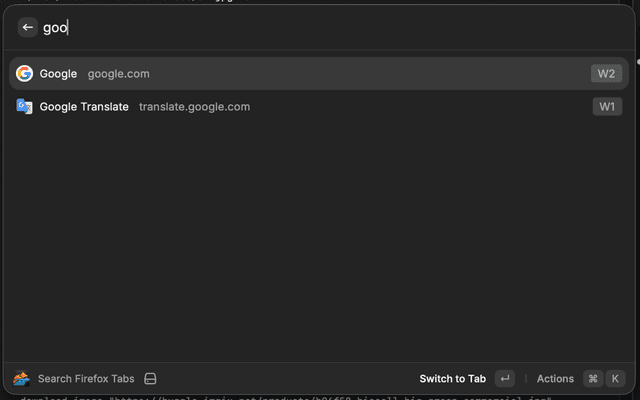Viewport: 640px width, 400px height.
Task: Click the "Google Translate" title text
Action: click(84, 107)
